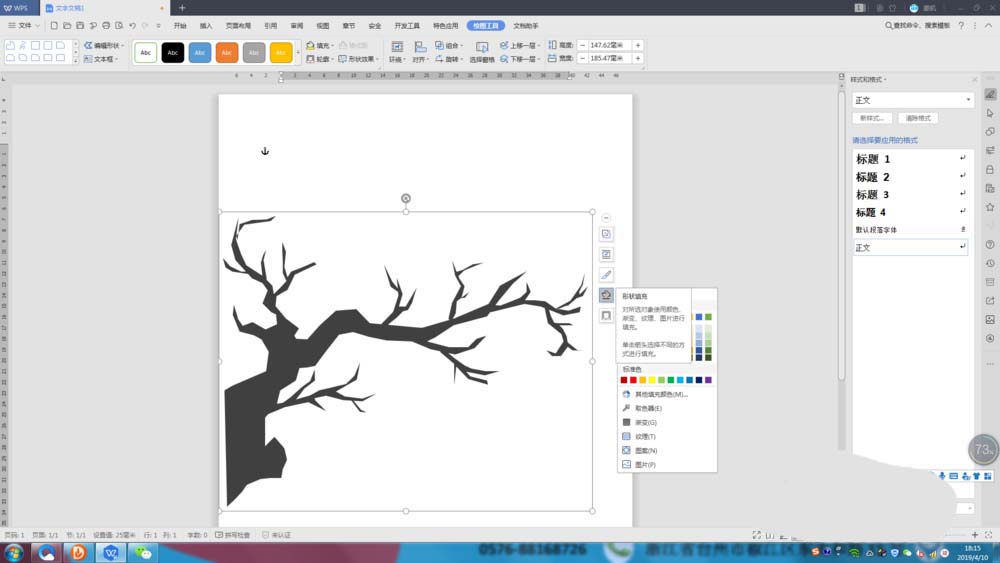Viewport: 1000px width, 563px height.
Task: Click the shape fill floating button
Action: tap(606, 295)
